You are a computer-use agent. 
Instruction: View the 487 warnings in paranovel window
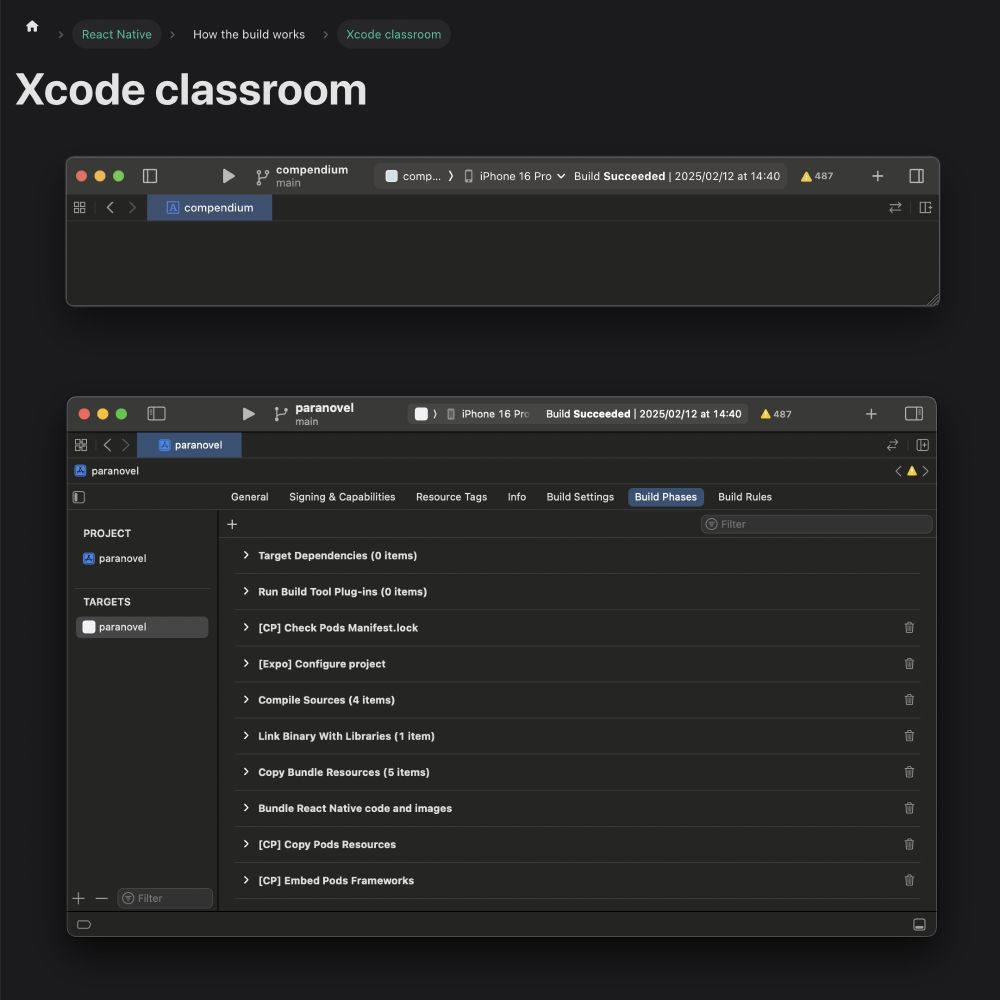776,414
